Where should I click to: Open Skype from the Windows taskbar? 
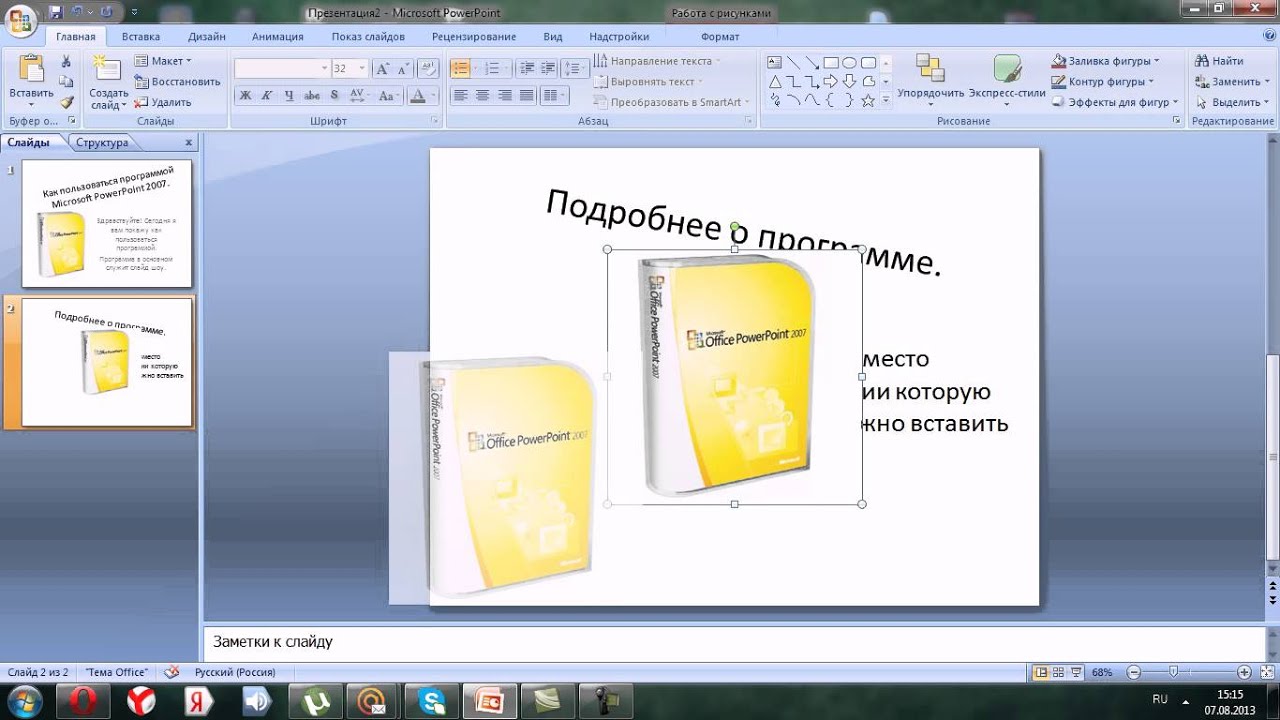click(433, 701)
